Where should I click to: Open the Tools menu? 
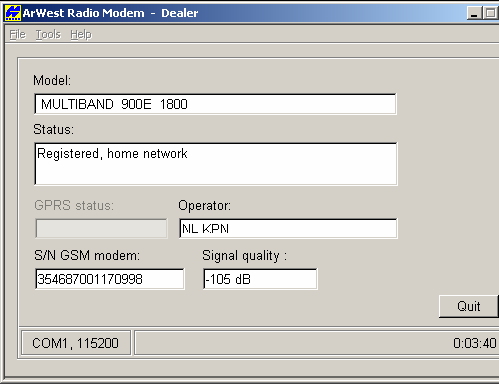[48, 34]
